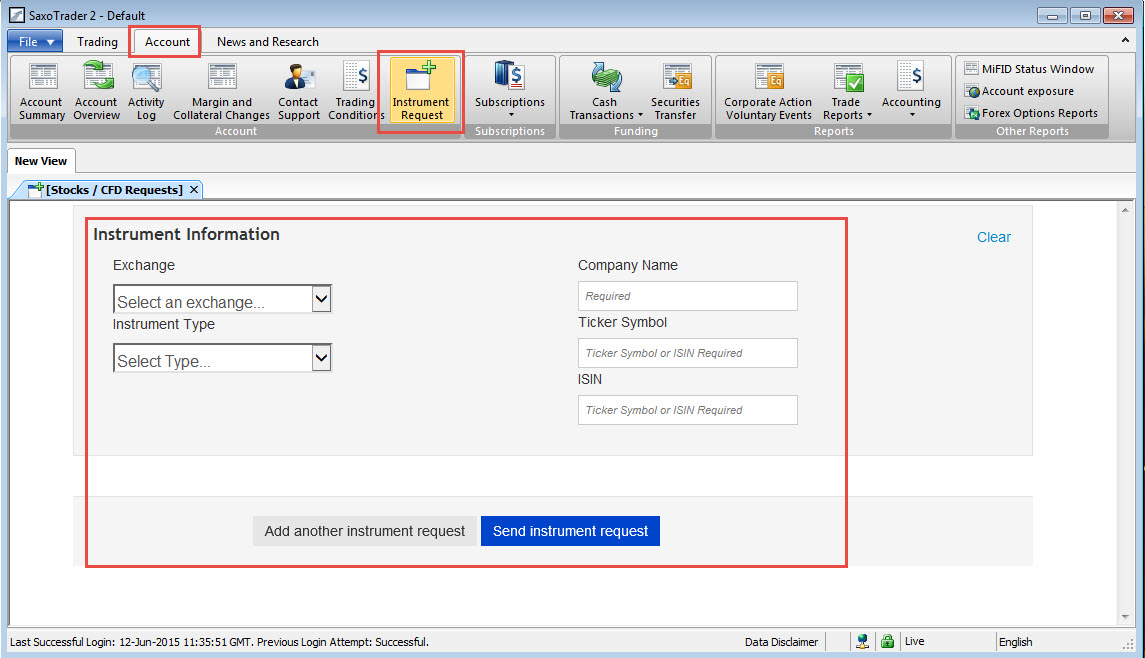Click the scrollbar up arrow
The width and height of the screenshot is (1145, 658).
click(1125, 210)
